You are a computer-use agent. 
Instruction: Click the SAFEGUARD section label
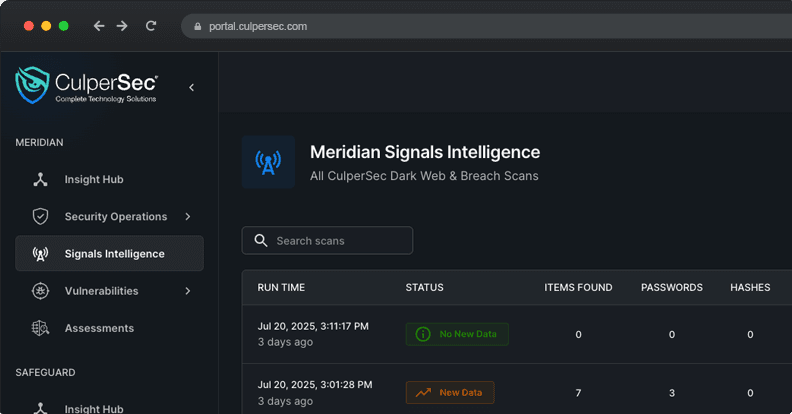(45, 373)
